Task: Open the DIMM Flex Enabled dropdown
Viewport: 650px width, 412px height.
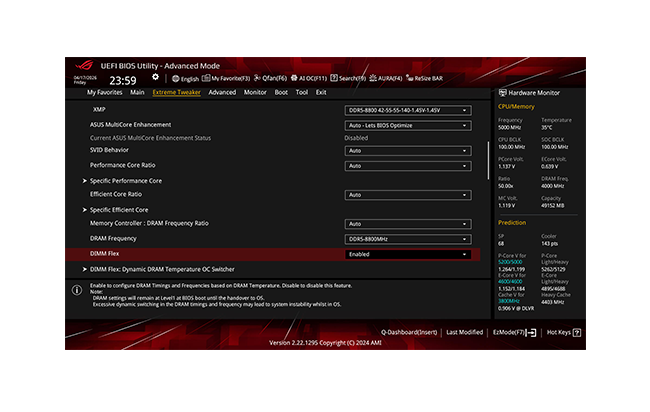Action: 408,254
